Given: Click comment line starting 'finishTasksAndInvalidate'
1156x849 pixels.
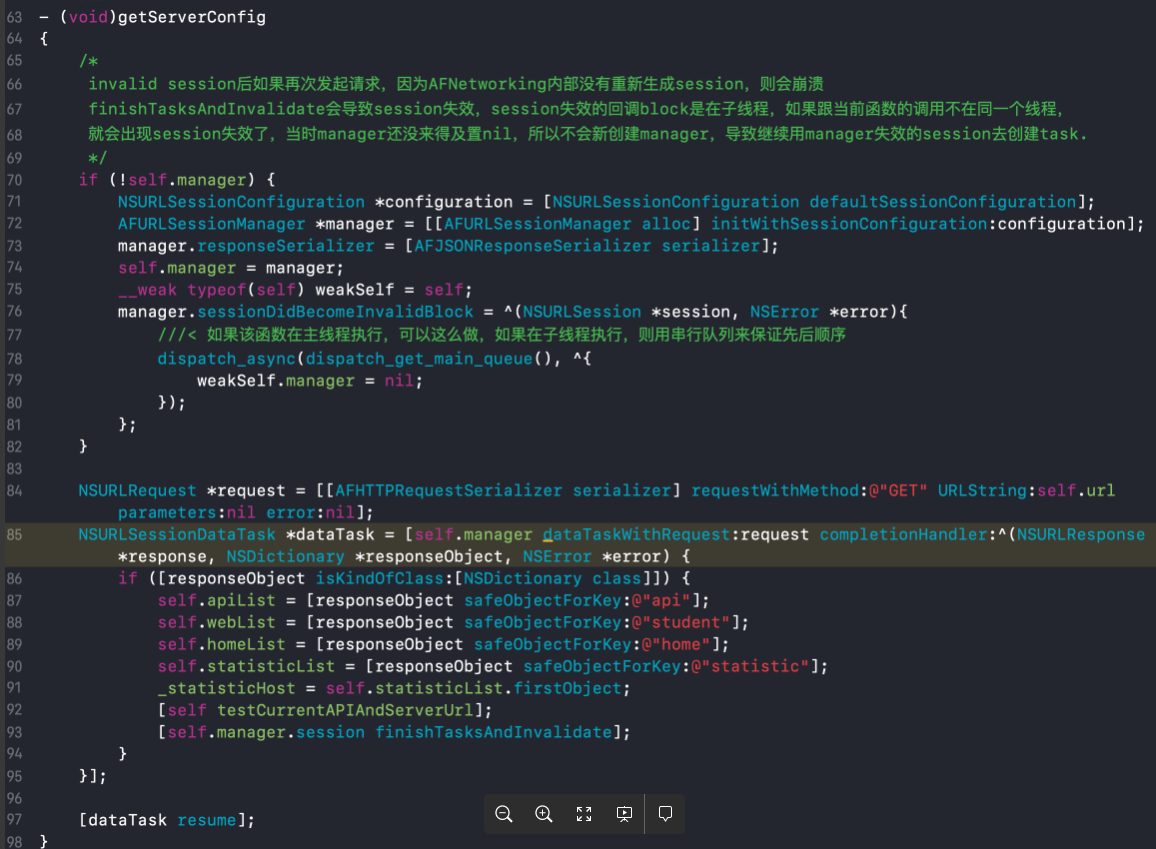Looking at the screenshot, I should click(577, 109).
